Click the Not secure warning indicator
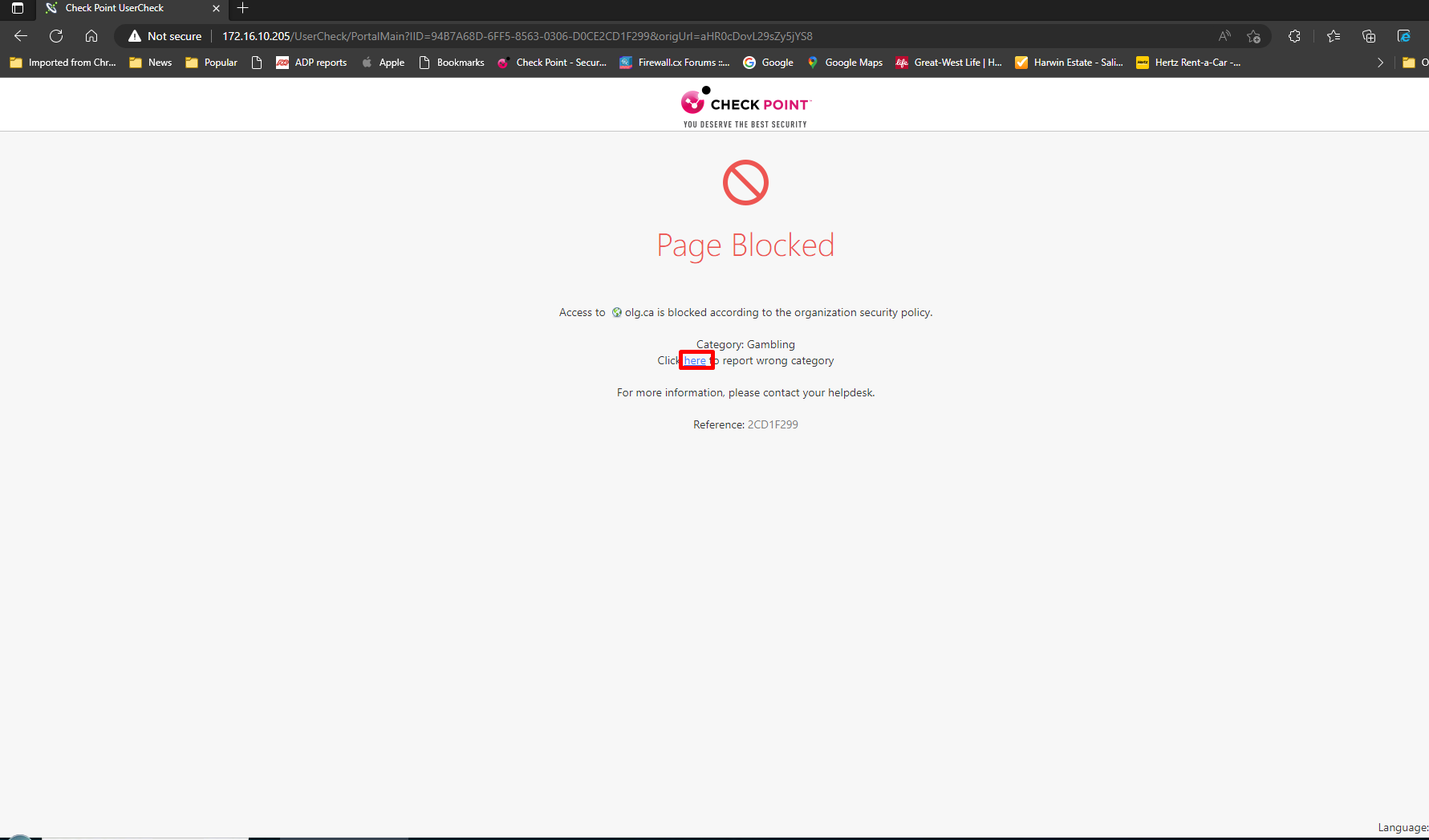The width and height of the screenshot is (1429, 840). point(164,36)
